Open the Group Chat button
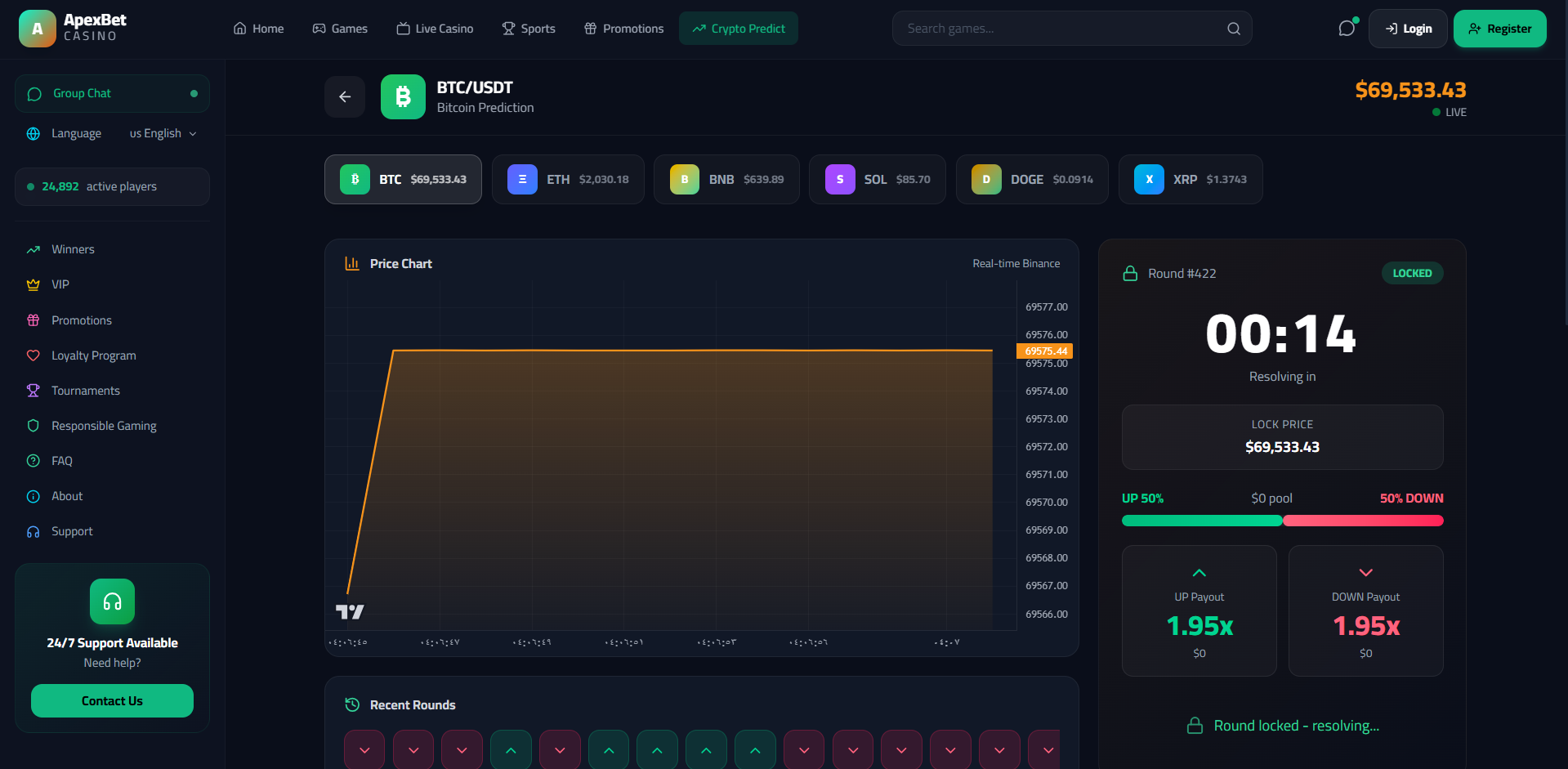 tap(112, 93)
